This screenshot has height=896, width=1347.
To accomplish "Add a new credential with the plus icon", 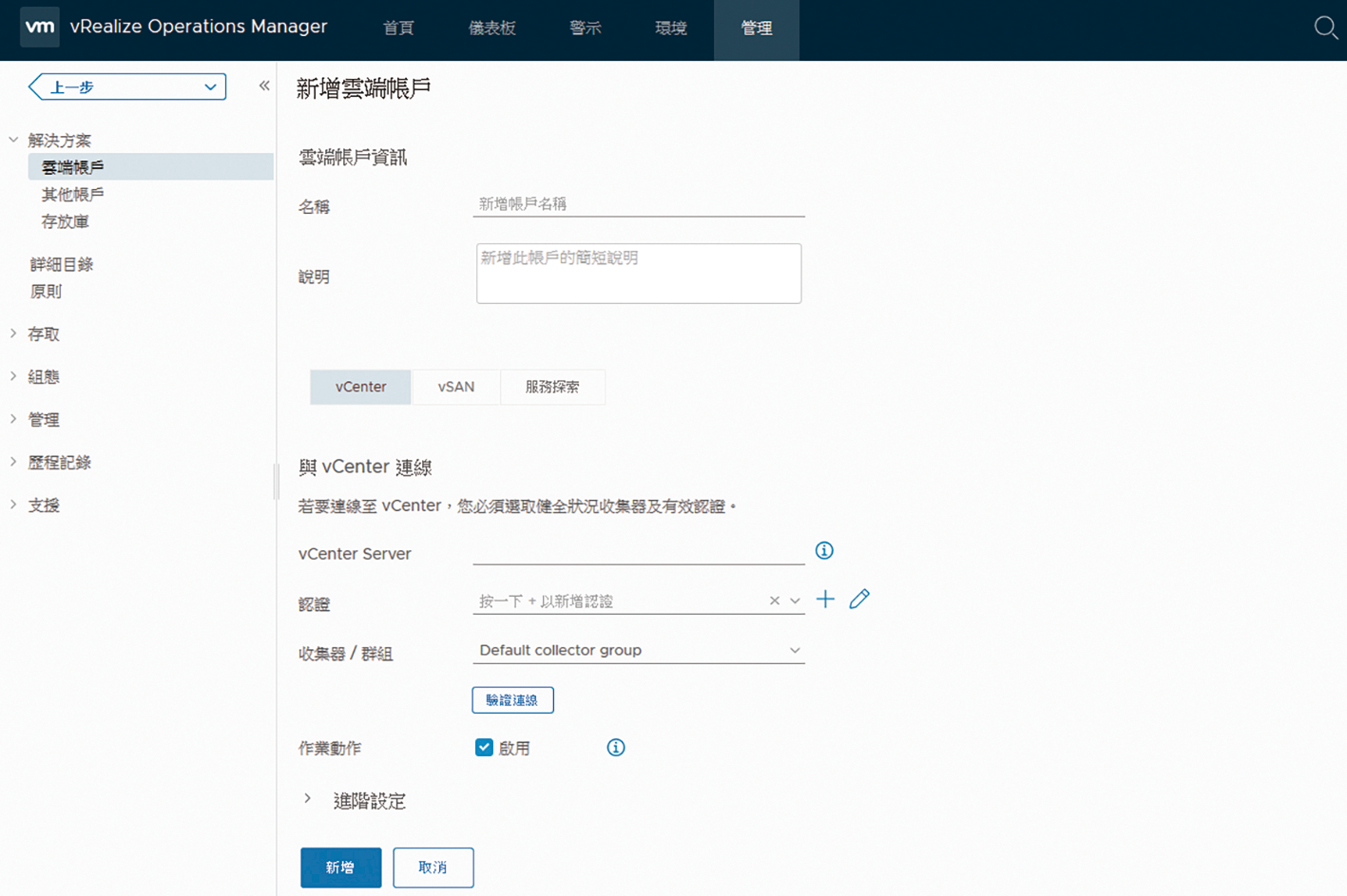I will [825, 599].
